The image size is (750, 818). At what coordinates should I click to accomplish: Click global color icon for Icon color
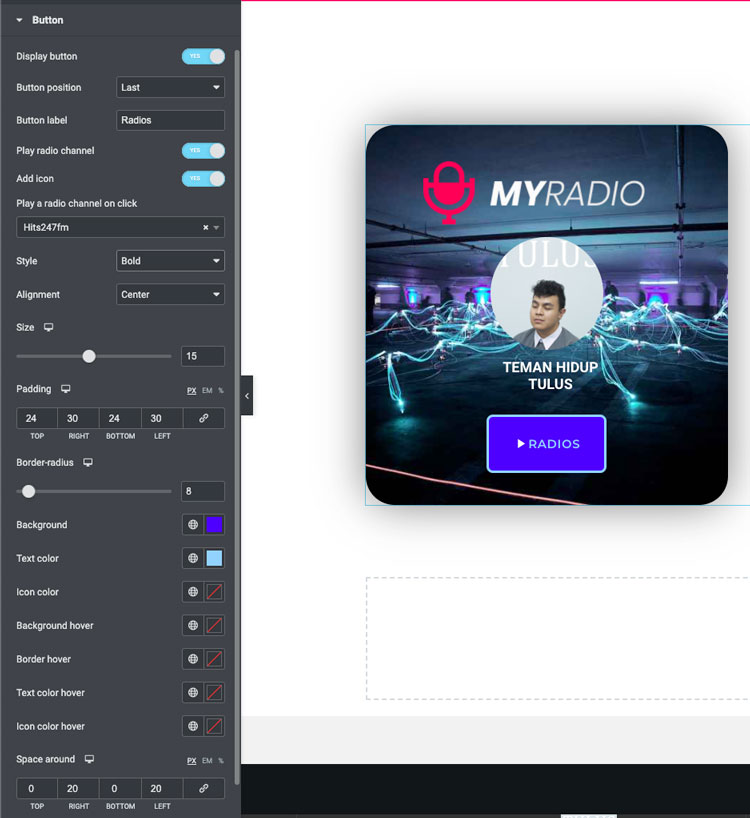pos(193,592)
